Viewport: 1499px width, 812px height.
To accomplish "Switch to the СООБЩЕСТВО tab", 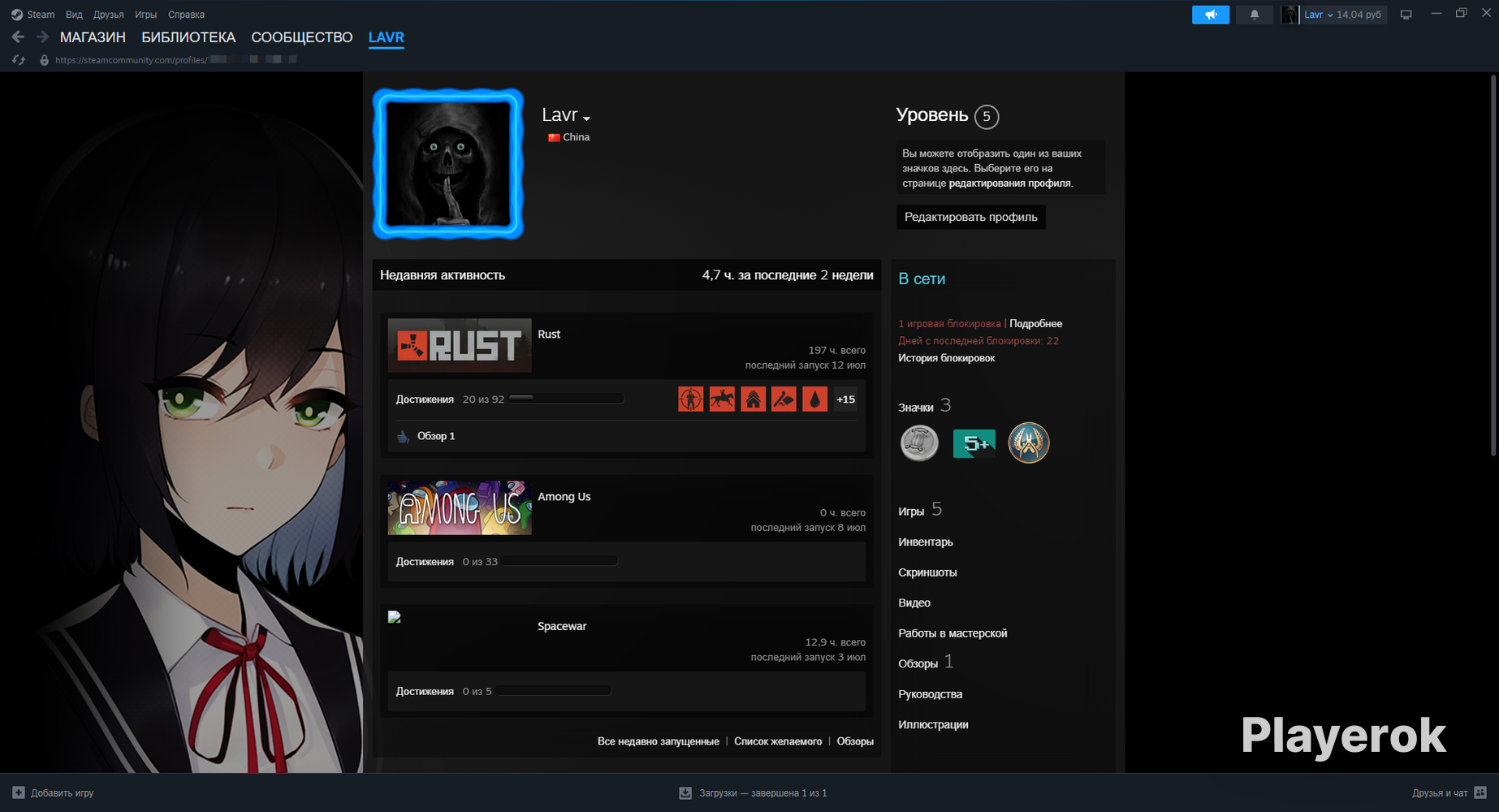I will [302, 37].
